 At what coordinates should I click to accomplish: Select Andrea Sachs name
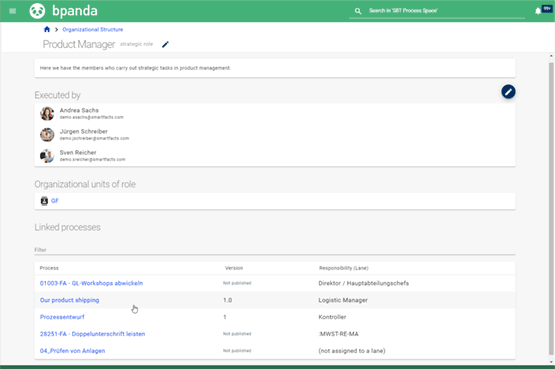tap(79, 110)
